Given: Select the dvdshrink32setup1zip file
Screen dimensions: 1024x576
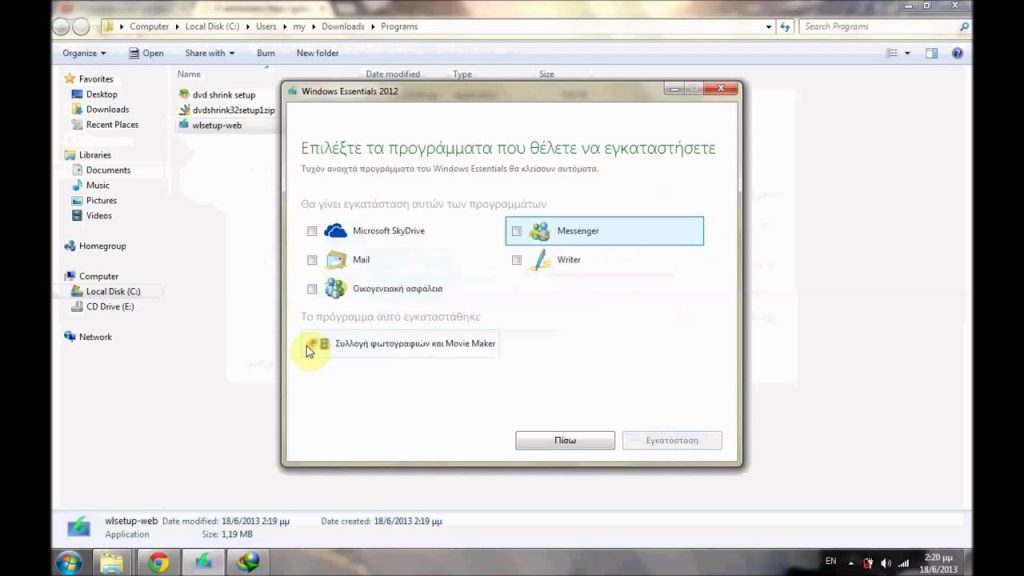Looking at the screenshot, I should 233,110.
